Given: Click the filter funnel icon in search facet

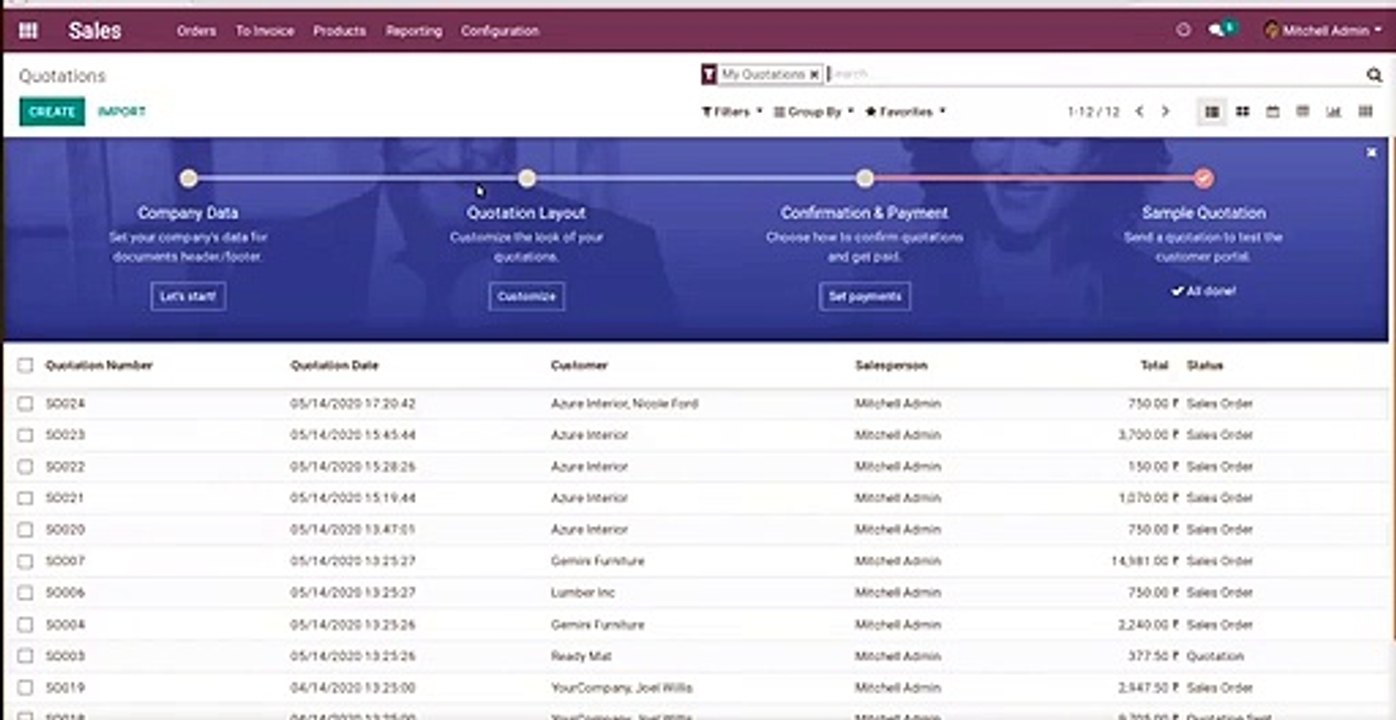Looking at the screenshot, I should tap(709, 74).
